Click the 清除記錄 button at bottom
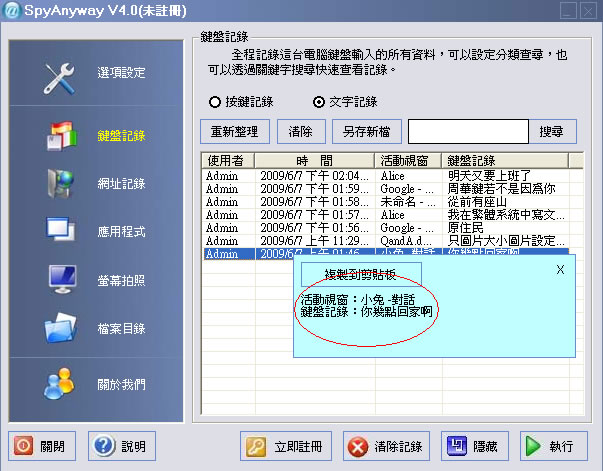Screen dimensions: 603x471 pyautogui.click(x=386, y=446)
